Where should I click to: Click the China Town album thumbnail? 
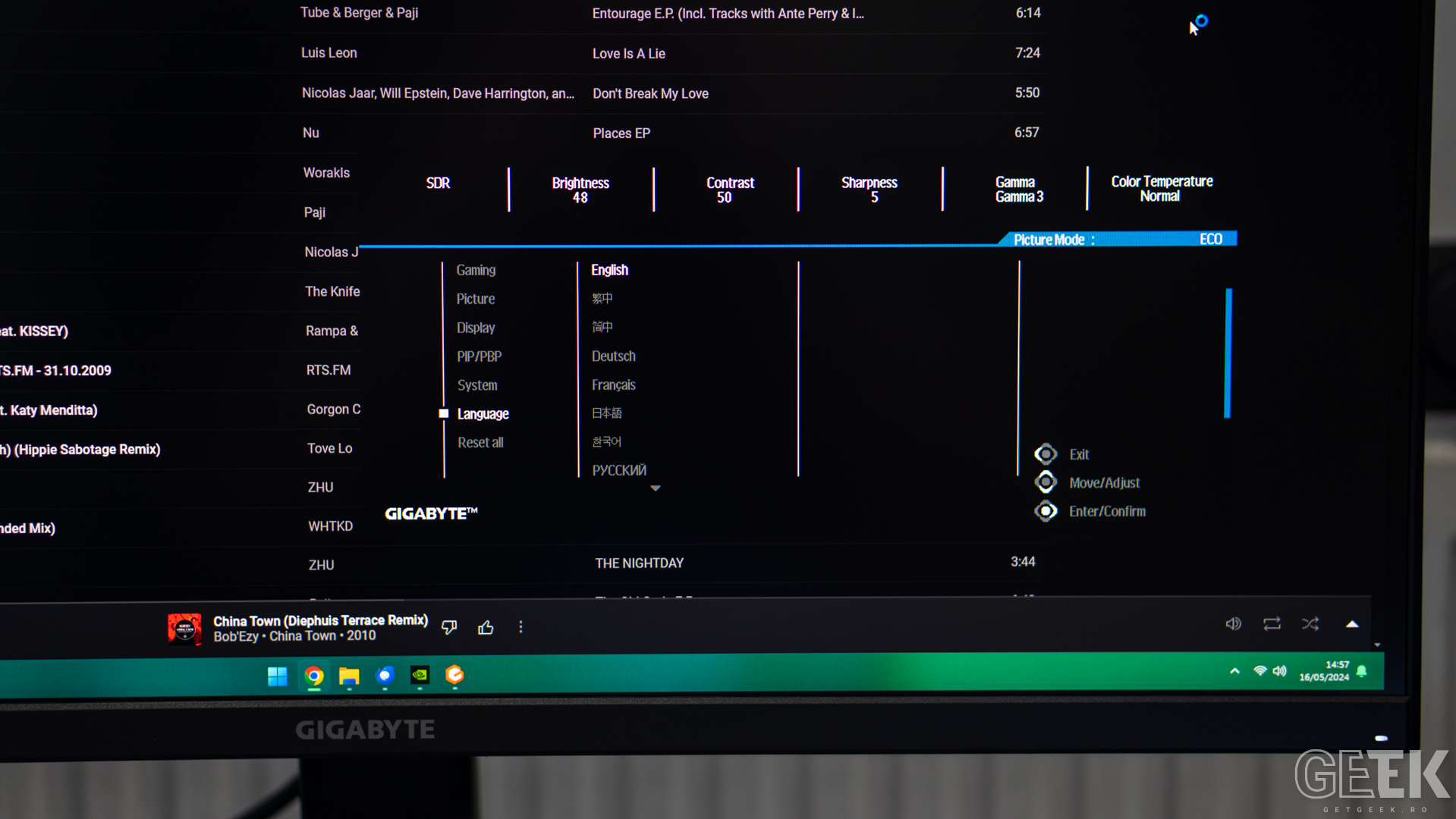[x=184, y=629]
